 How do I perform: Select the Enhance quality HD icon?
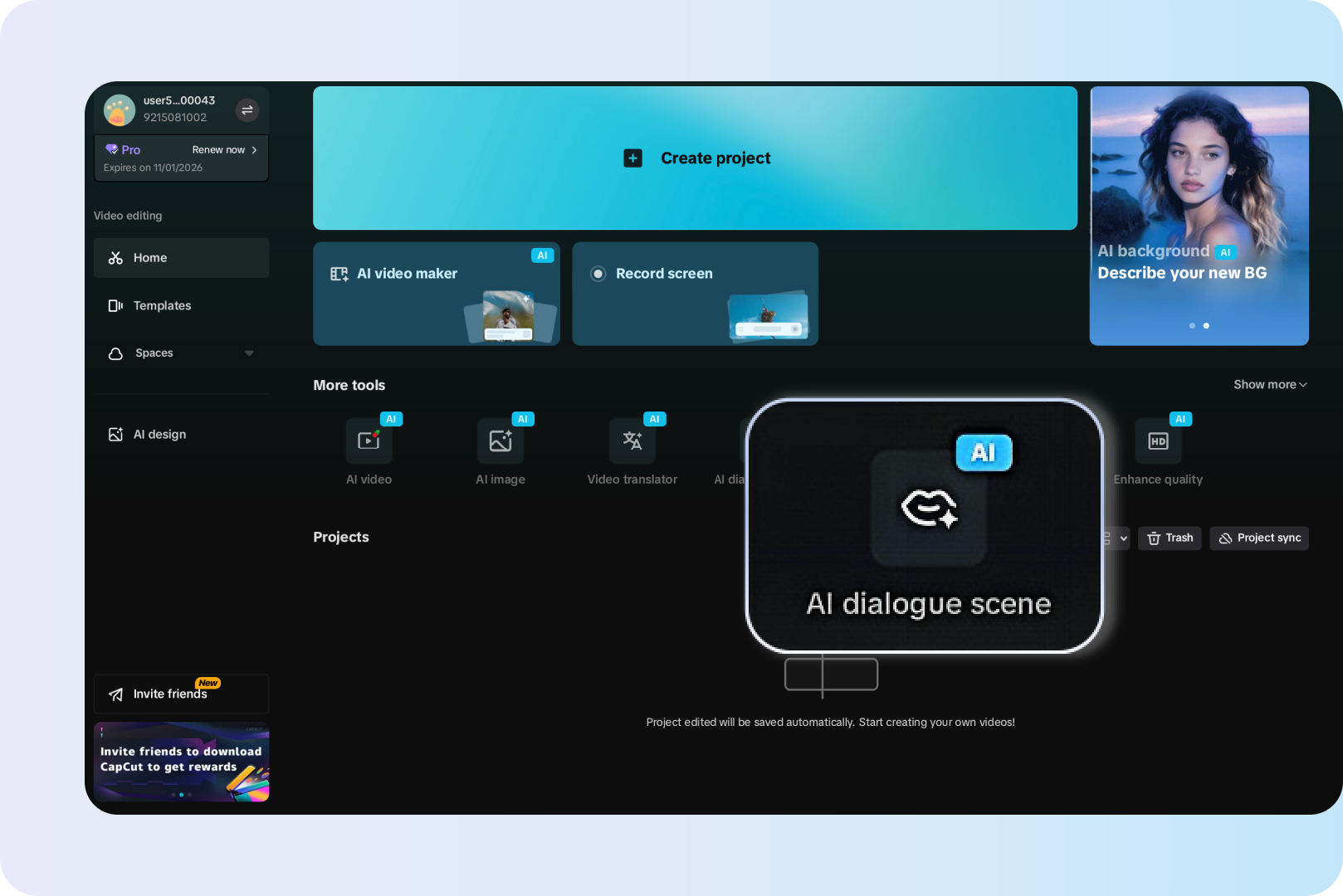(x=1158, y=441)
